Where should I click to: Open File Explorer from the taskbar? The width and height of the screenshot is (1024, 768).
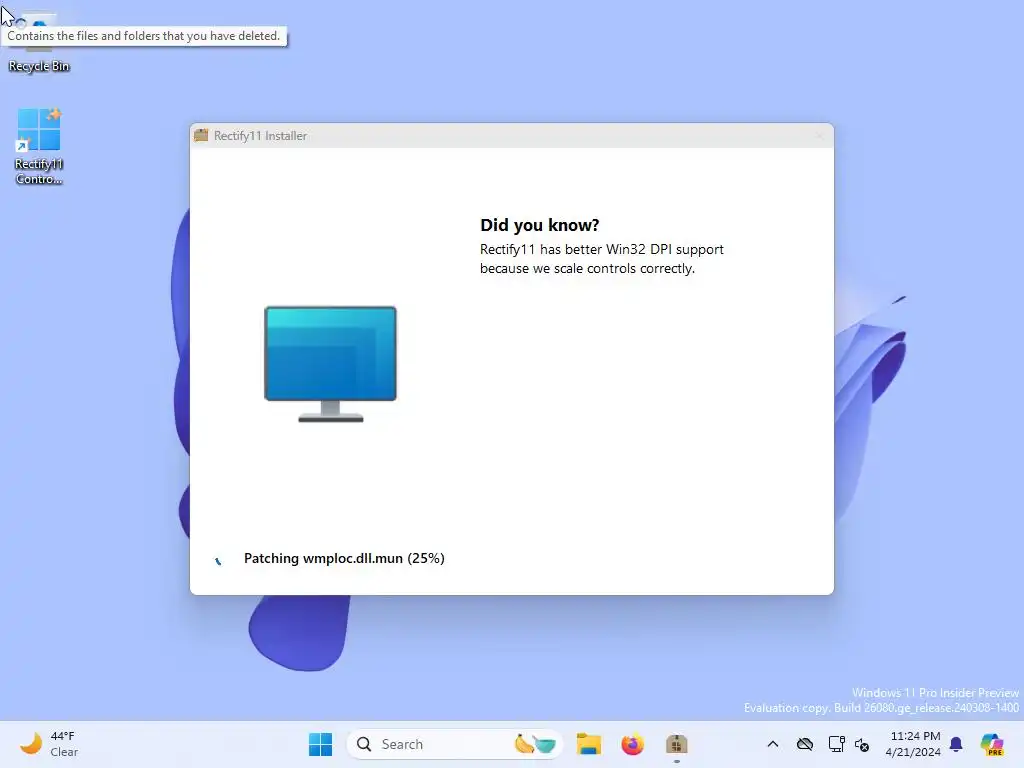588,744
